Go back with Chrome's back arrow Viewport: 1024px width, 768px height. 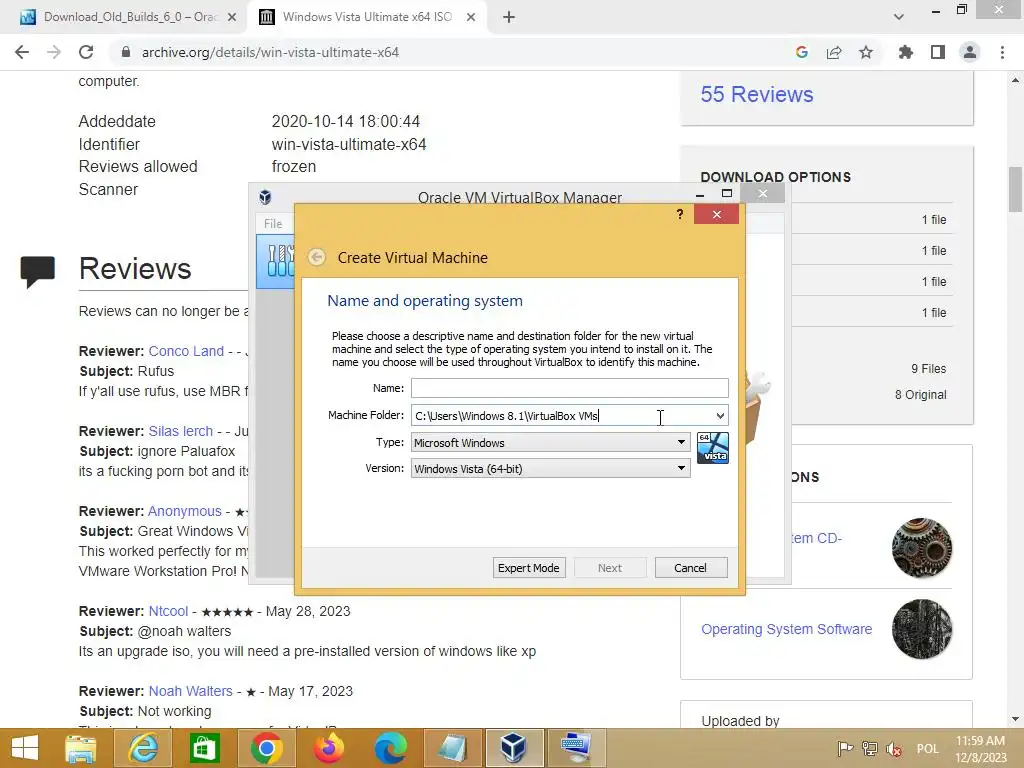point(22,52)
